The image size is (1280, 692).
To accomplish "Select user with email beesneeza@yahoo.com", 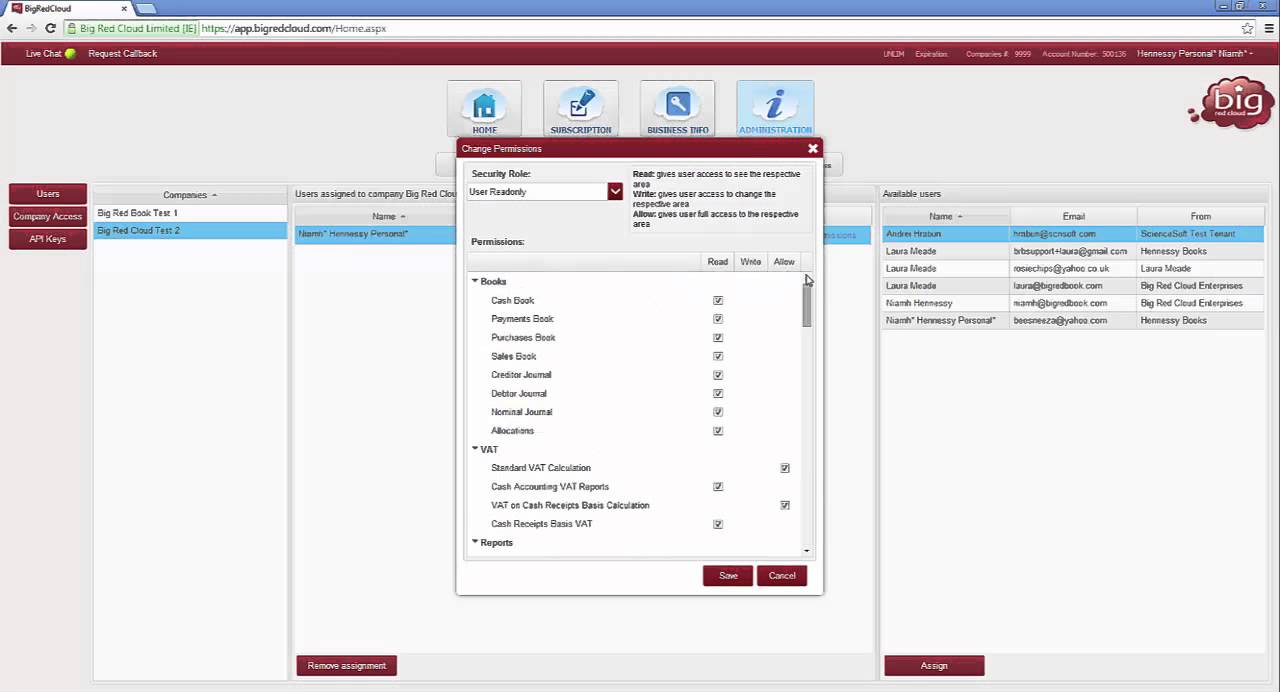I will 1073,320.
